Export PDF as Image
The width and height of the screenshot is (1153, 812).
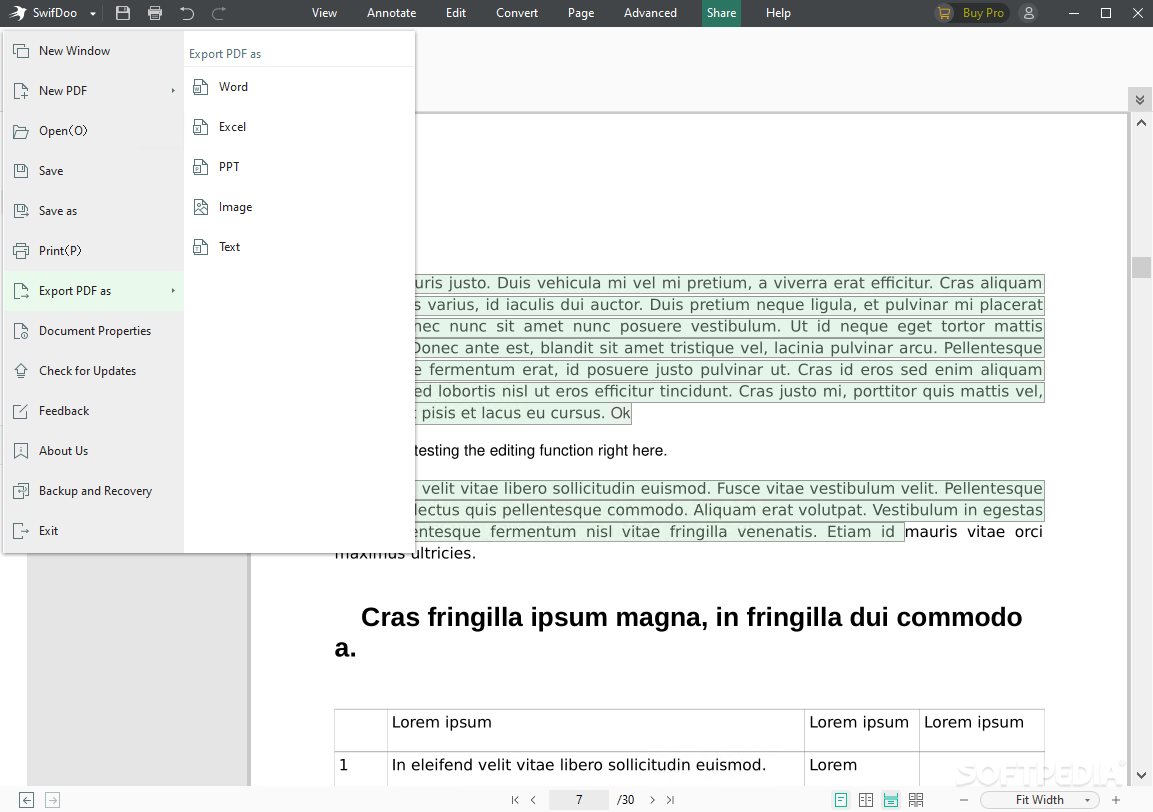coord(299,207)
